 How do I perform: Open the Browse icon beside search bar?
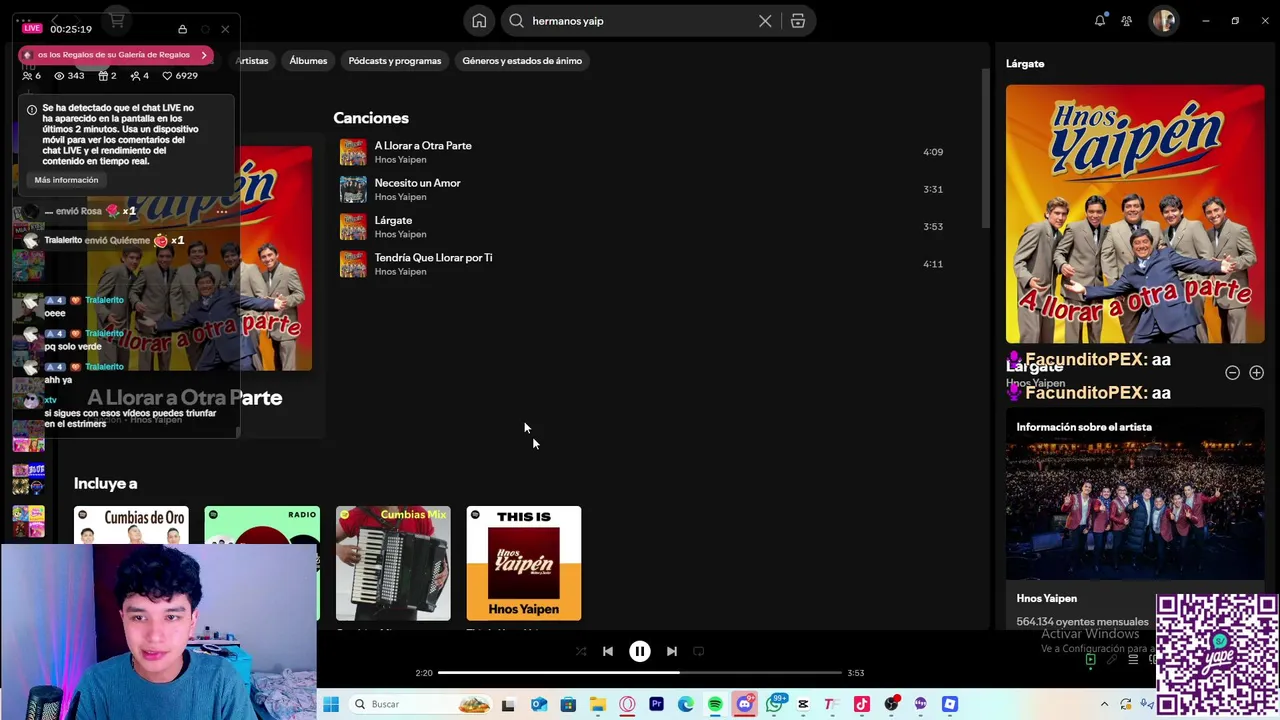(798, 21)
